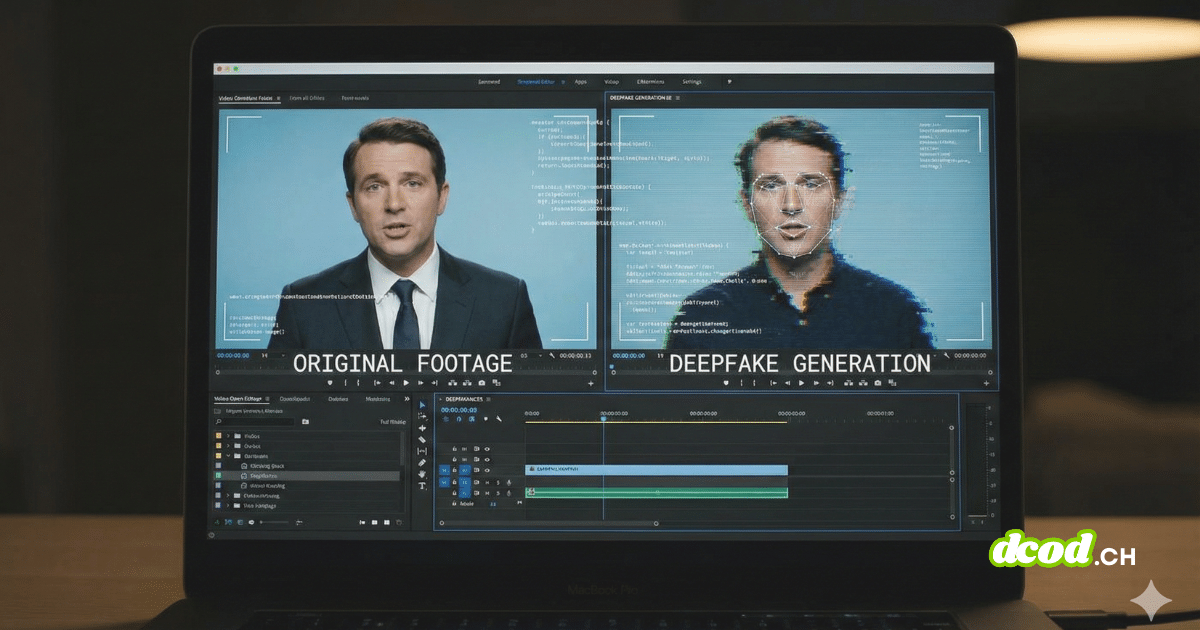Switch to the Apps menu item
The height and width of the screenshot is (630, 1200).
tap(582, 82)
